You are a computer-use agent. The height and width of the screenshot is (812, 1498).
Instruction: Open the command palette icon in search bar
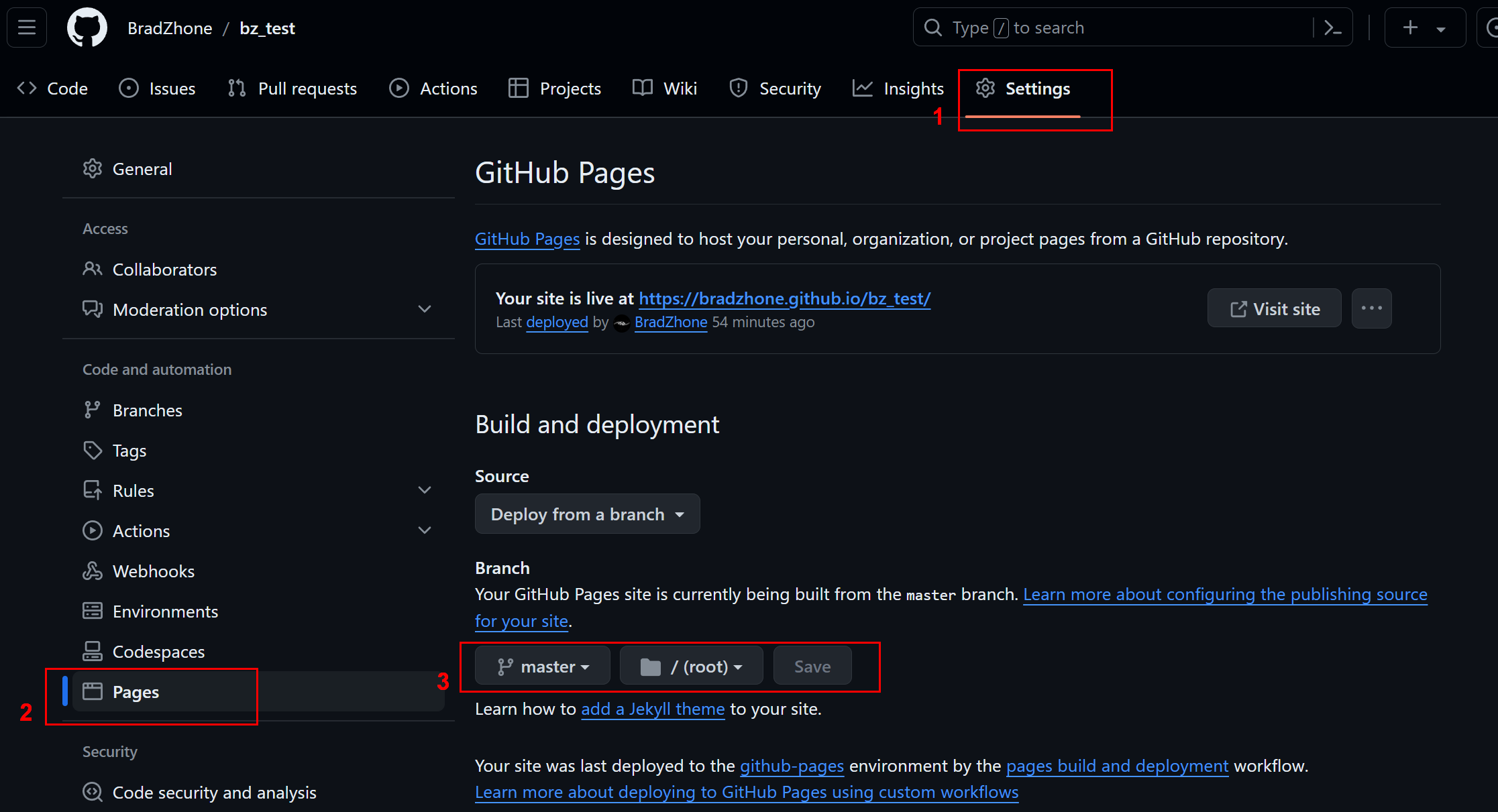pos(1332,27)
